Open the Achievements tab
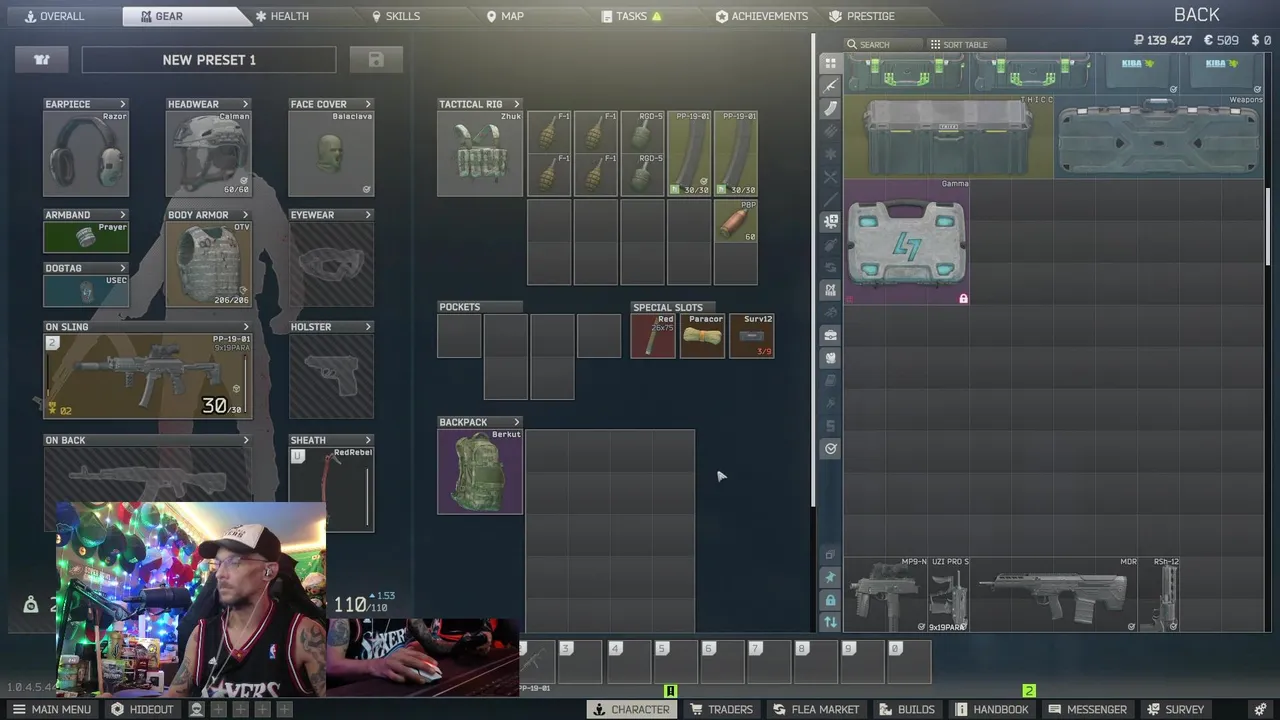This screenshot has width=1280, height=720. pos(762,16)
